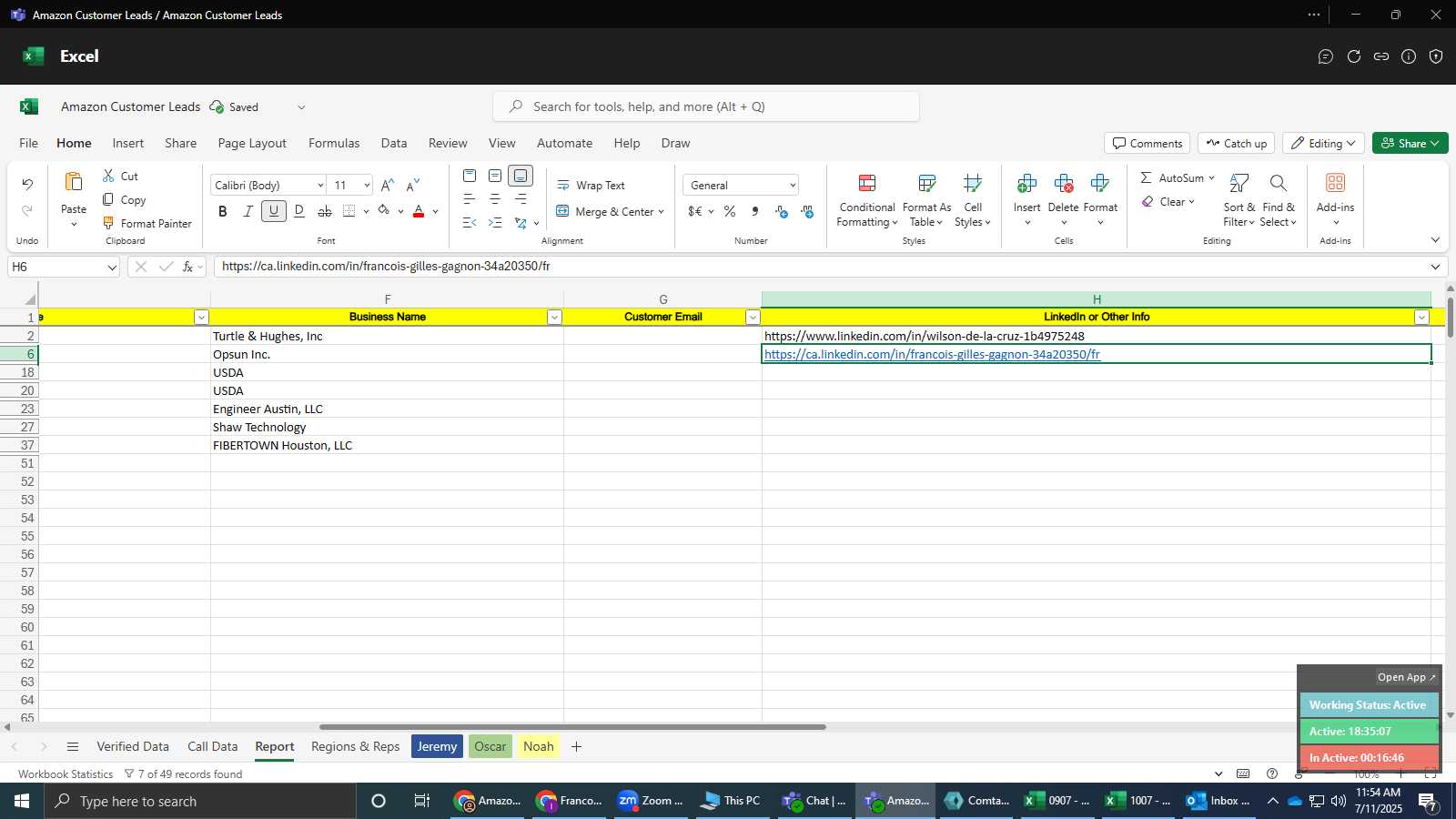Screen dimensions: 1456x819
Task: Open Find & Select menu
Action: tap(1279, 200)
